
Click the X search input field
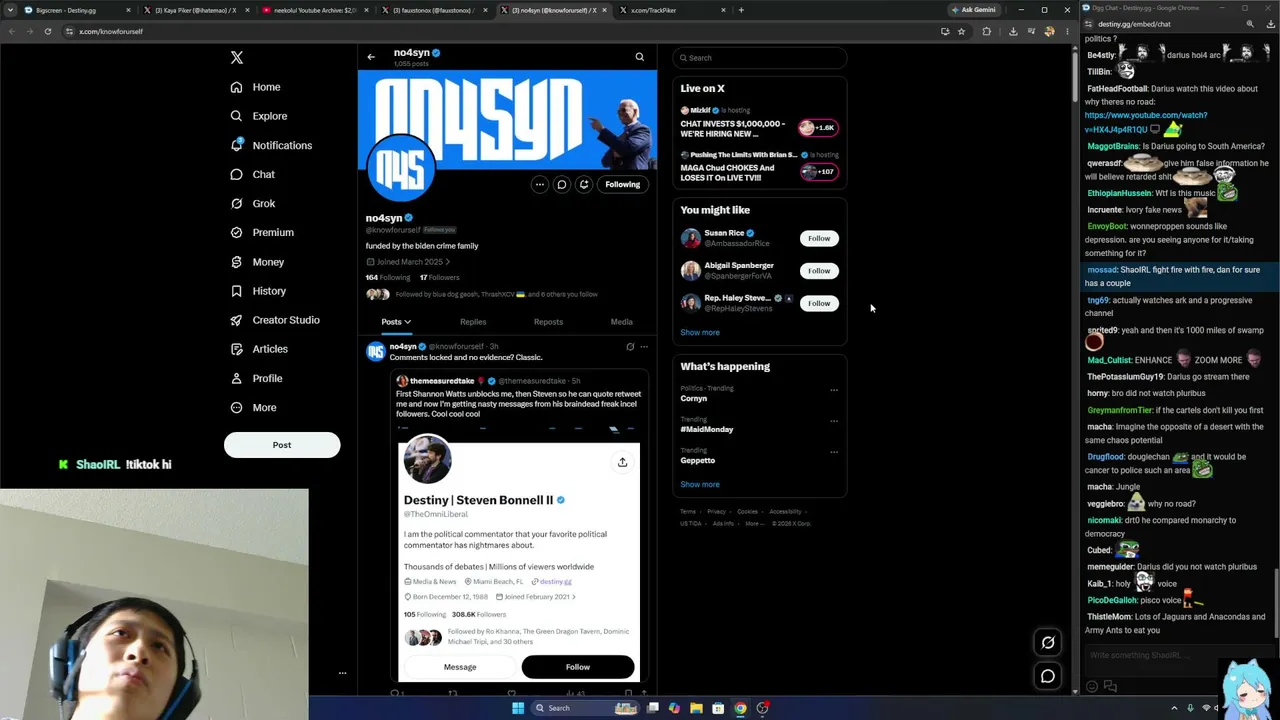tap(760, 58)
